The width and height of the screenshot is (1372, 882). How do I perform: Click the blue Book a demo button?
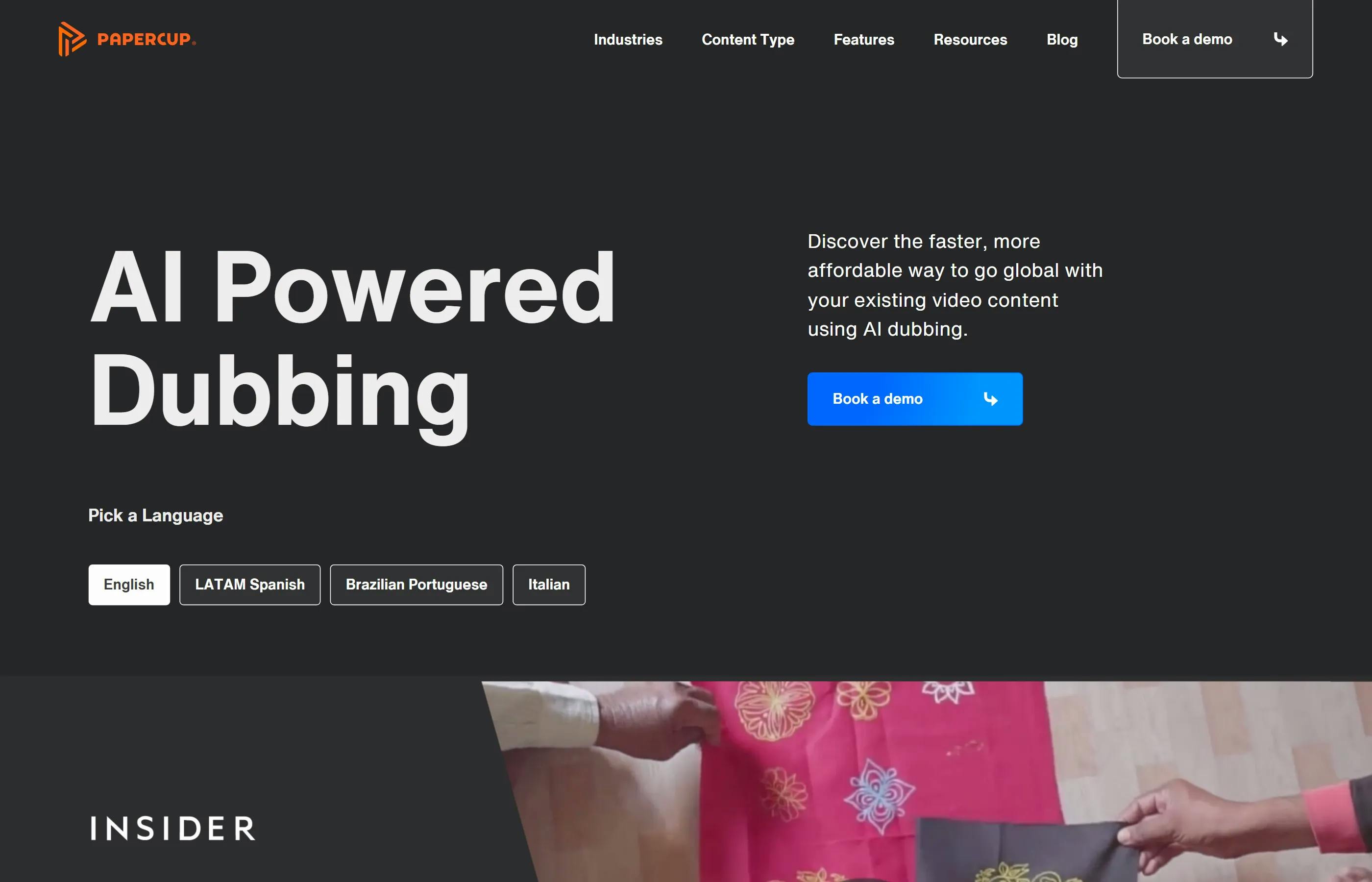click(x=914, y=399)
